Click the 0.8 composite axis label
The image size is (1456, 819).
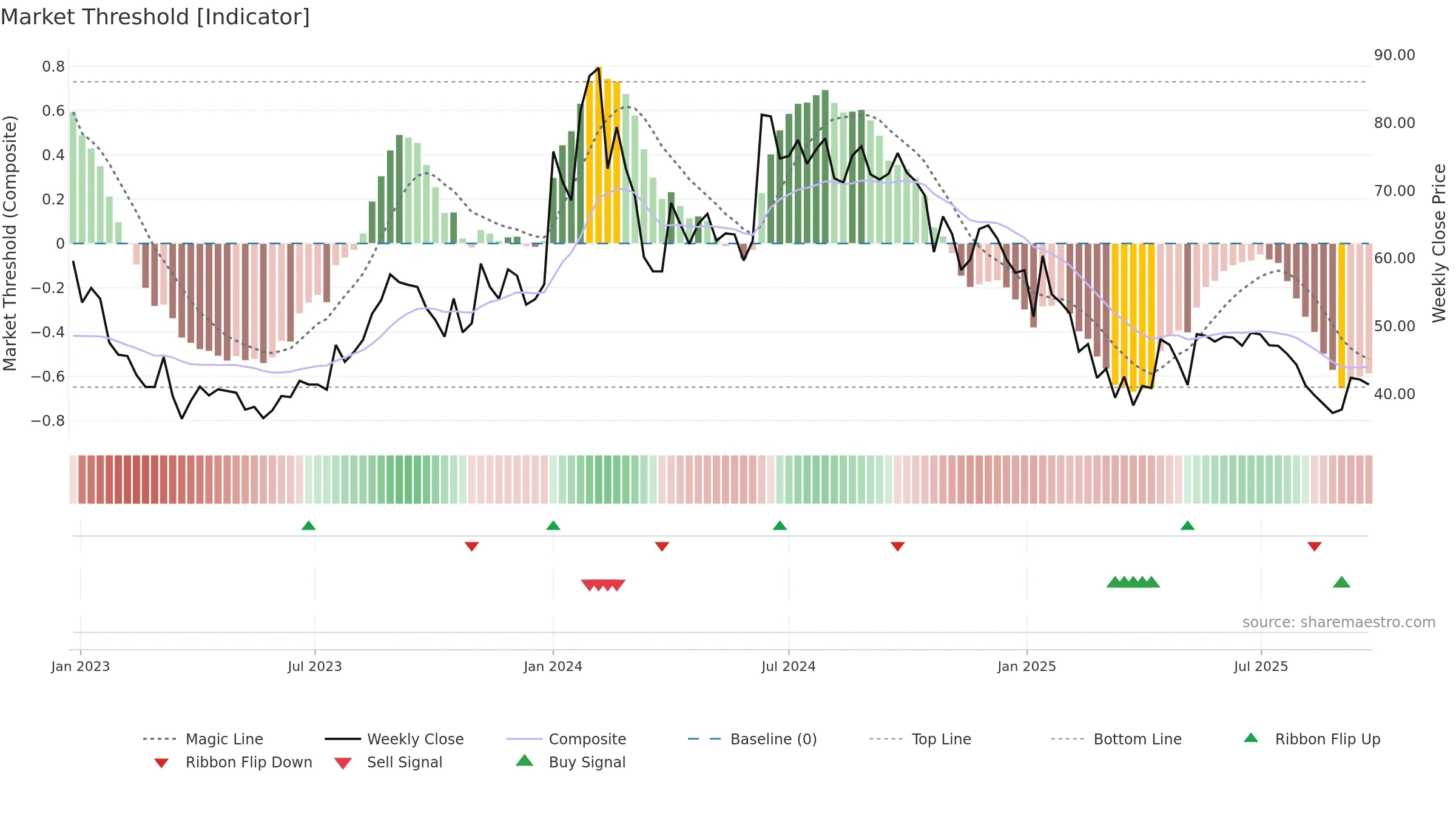[53, 67]
